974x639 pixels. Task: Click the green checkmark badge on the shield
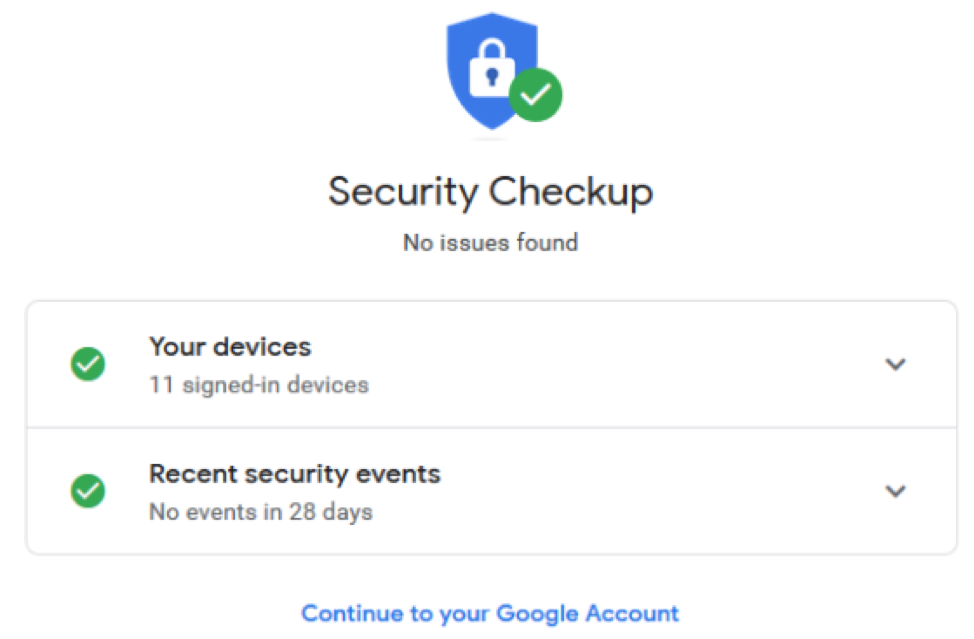point(535,95)
